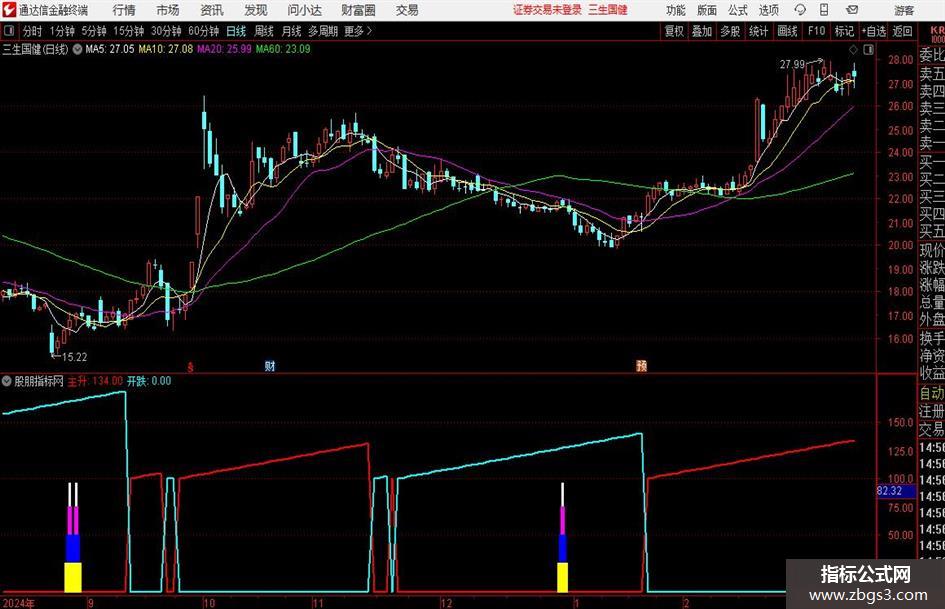Switch to 60分钟 period tab
This screenshot has height=609, width=945.
click(203, 31)
